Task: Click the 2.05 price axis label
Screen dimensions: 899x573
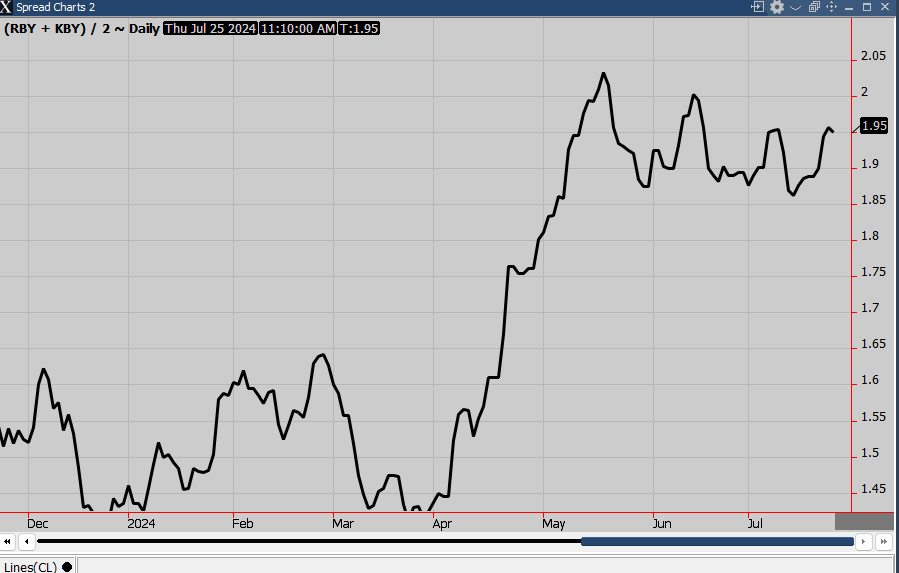Action: click(873, 56)
